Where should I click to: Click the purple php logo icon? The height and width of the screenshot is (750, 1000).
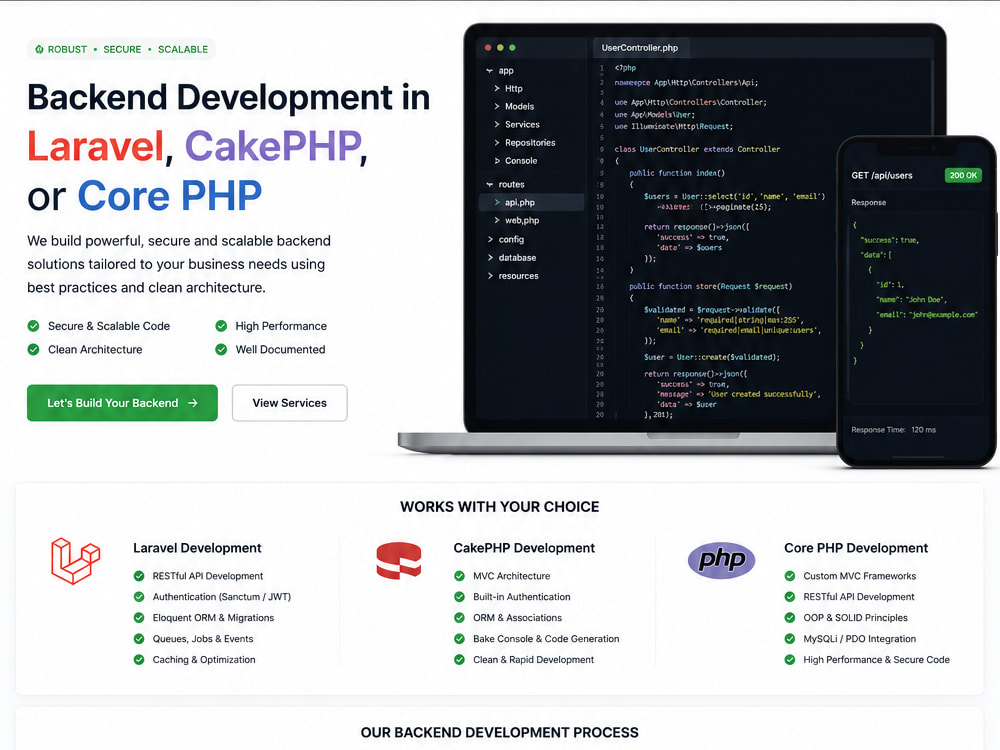coord(721,561)
